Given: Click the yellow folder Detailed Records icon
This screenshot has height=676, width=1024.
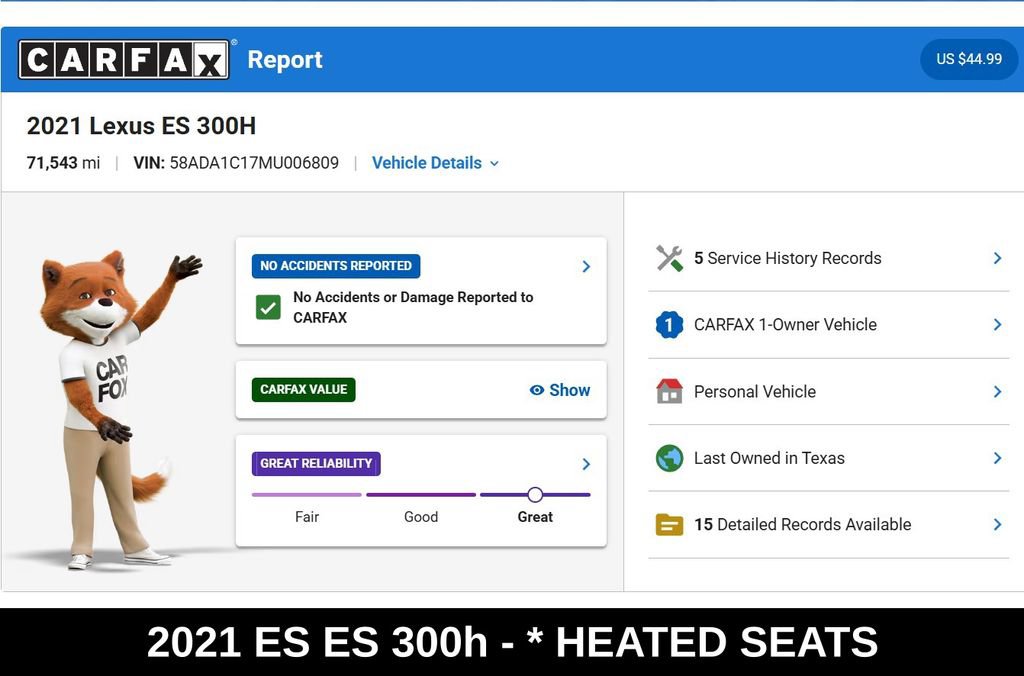Looking at the screenshot, I should 669,524.
